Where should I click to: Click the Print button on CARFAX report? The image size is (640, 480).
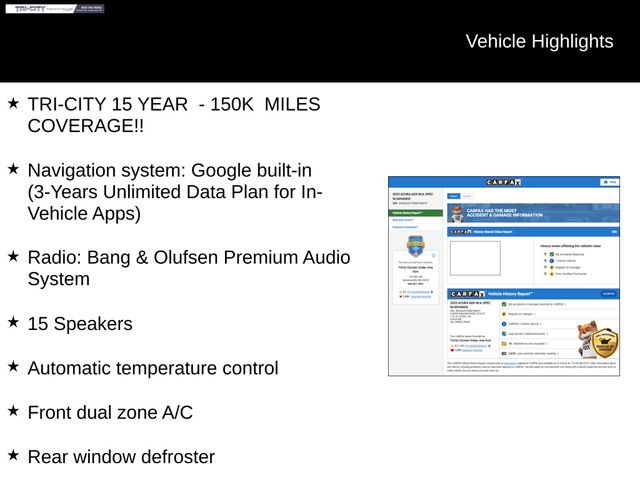pos(609,182)
